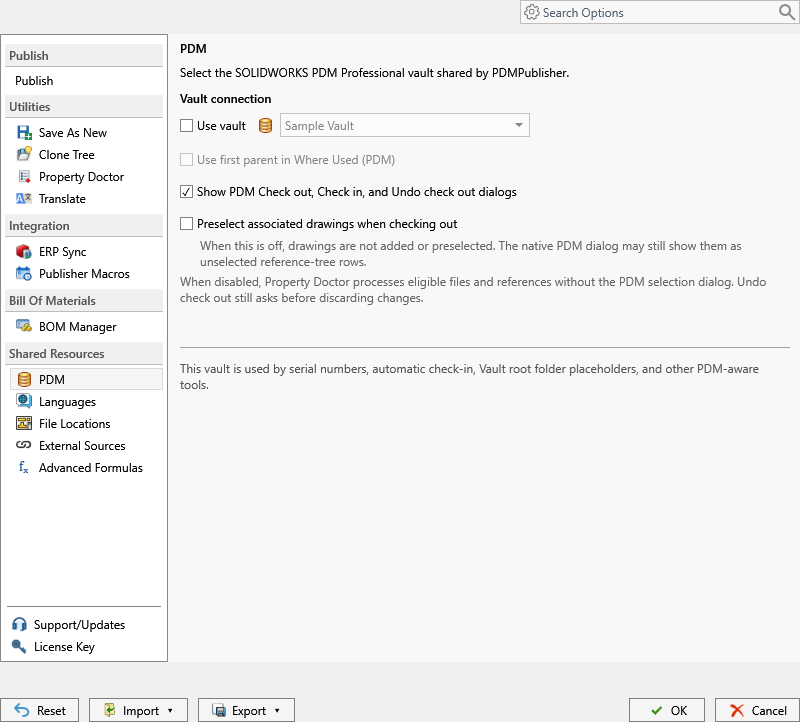Click the PDM database icon in sidebar
This screenshot has width=800, height=722.
[x=24, y=380]
